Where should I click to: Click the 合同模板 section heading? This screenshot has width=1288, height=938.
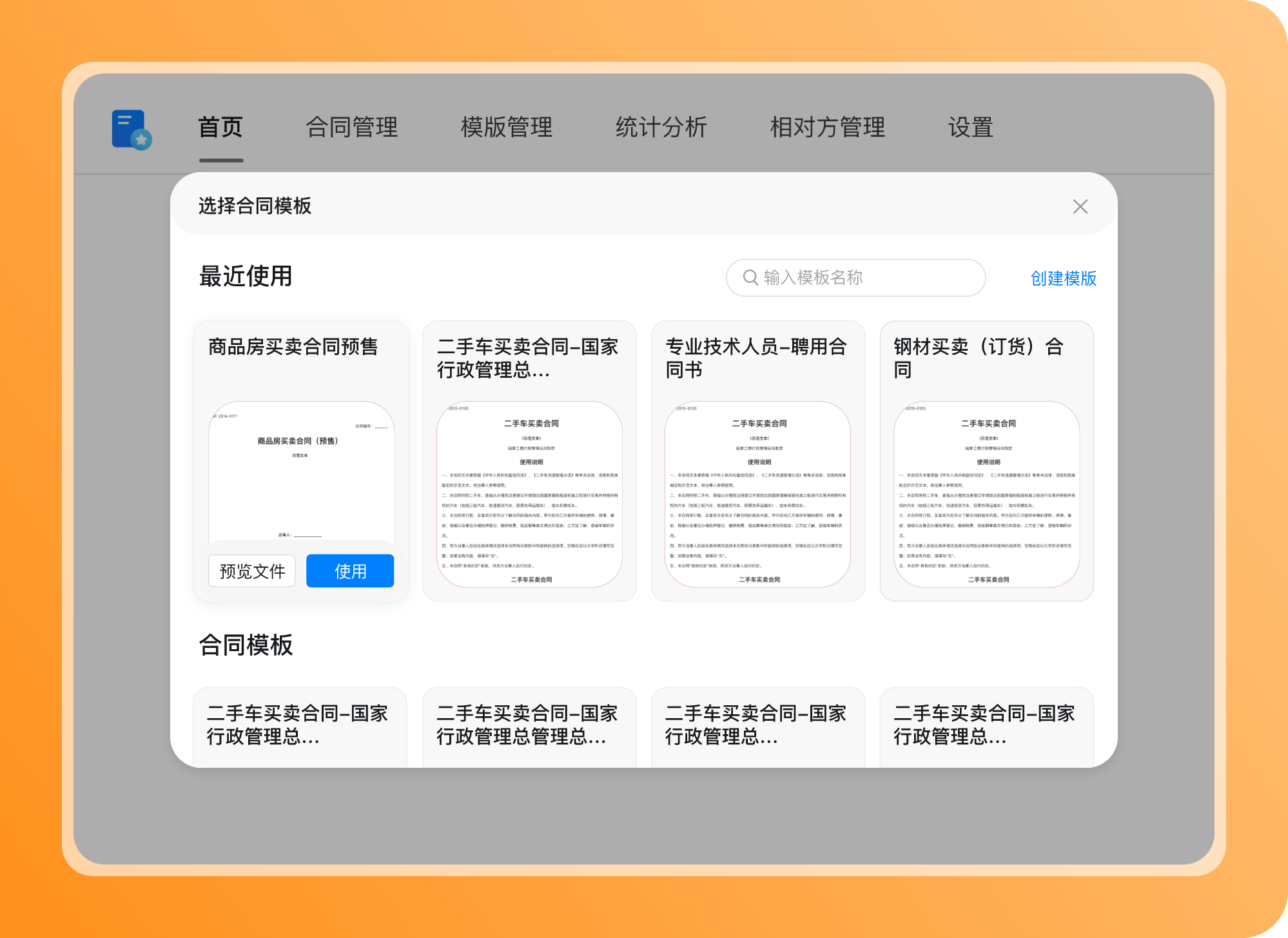pos(246,645)
